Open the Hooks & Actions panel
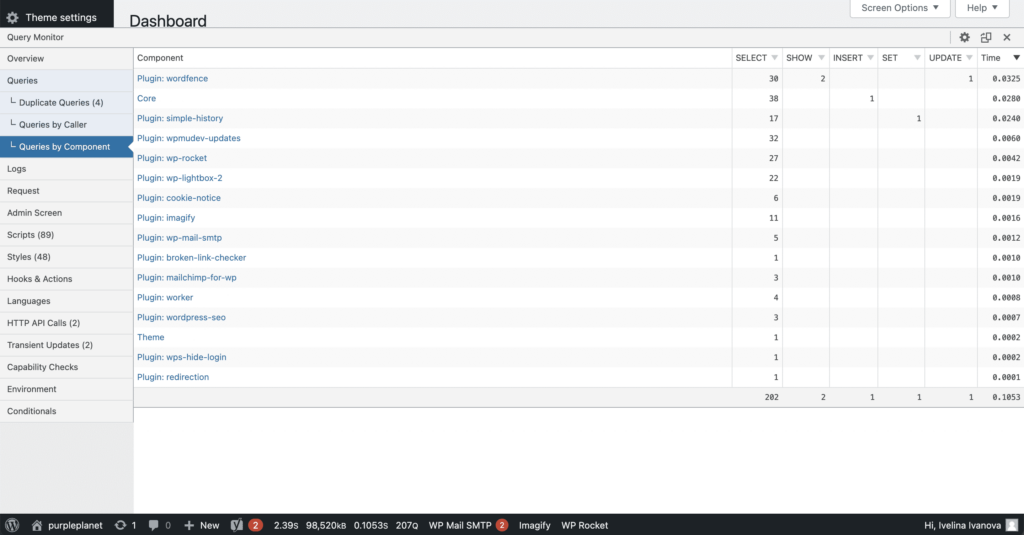 coord(40,279)
